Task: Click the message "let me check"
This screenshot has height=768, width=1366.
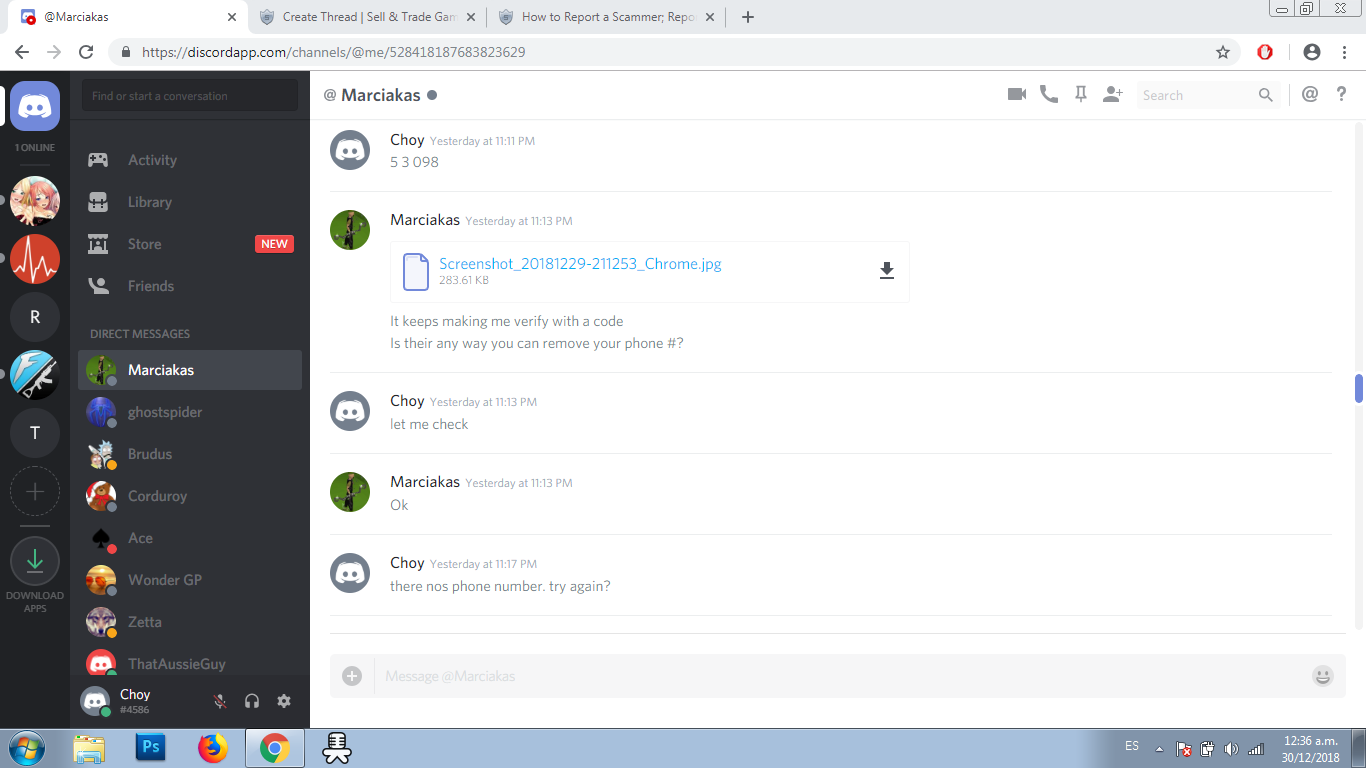Action: pyautogui.click(x=429, y=424)
